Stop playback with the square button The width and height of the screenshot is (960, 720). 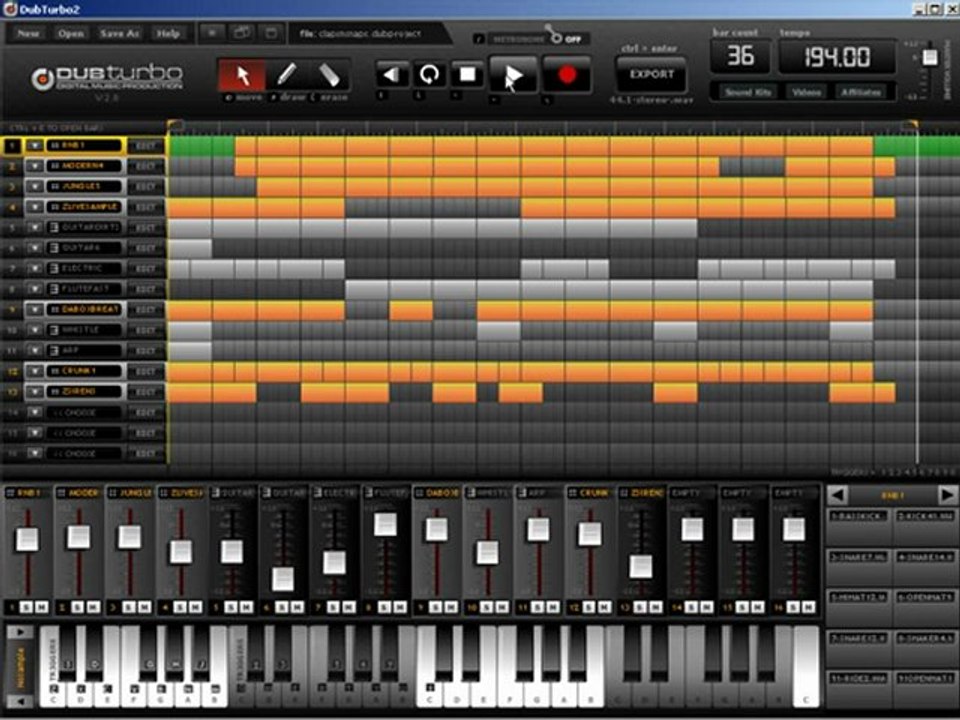[467, 75]
